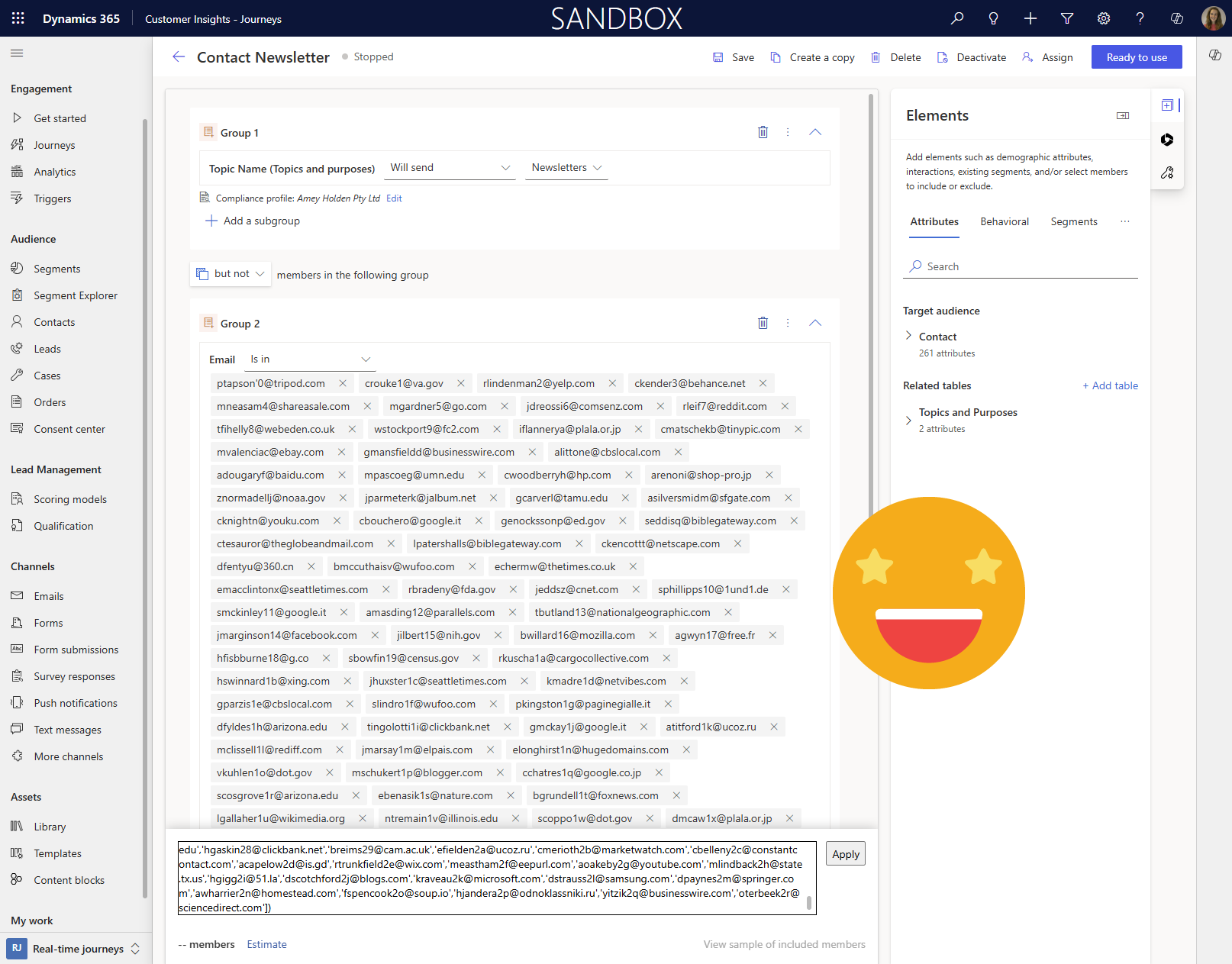This screenshot has height=964, width=1232.
Task: Click the left navigation scrollbar
Action: (145, 508)
